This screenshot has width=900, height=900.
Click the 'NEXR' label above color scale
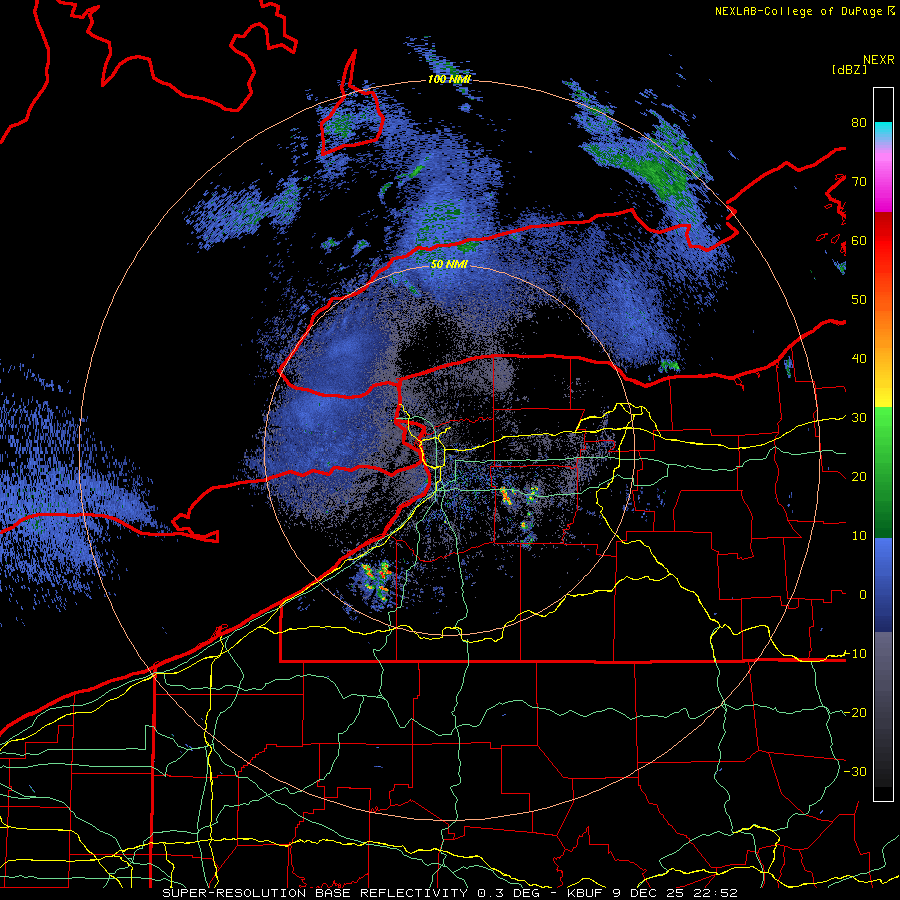click(x=879, y=60)
